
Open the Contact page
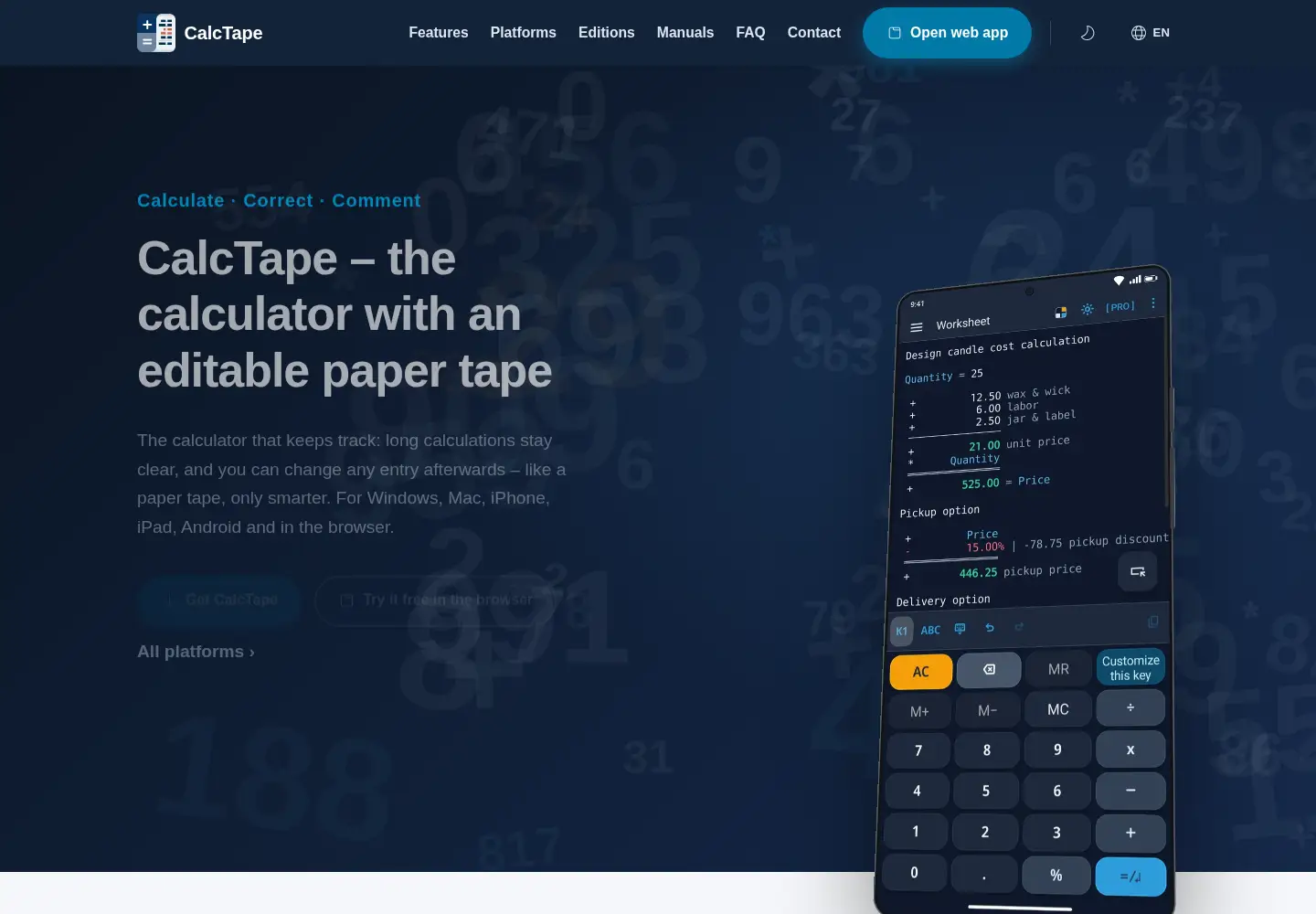(x=814, y=33)
